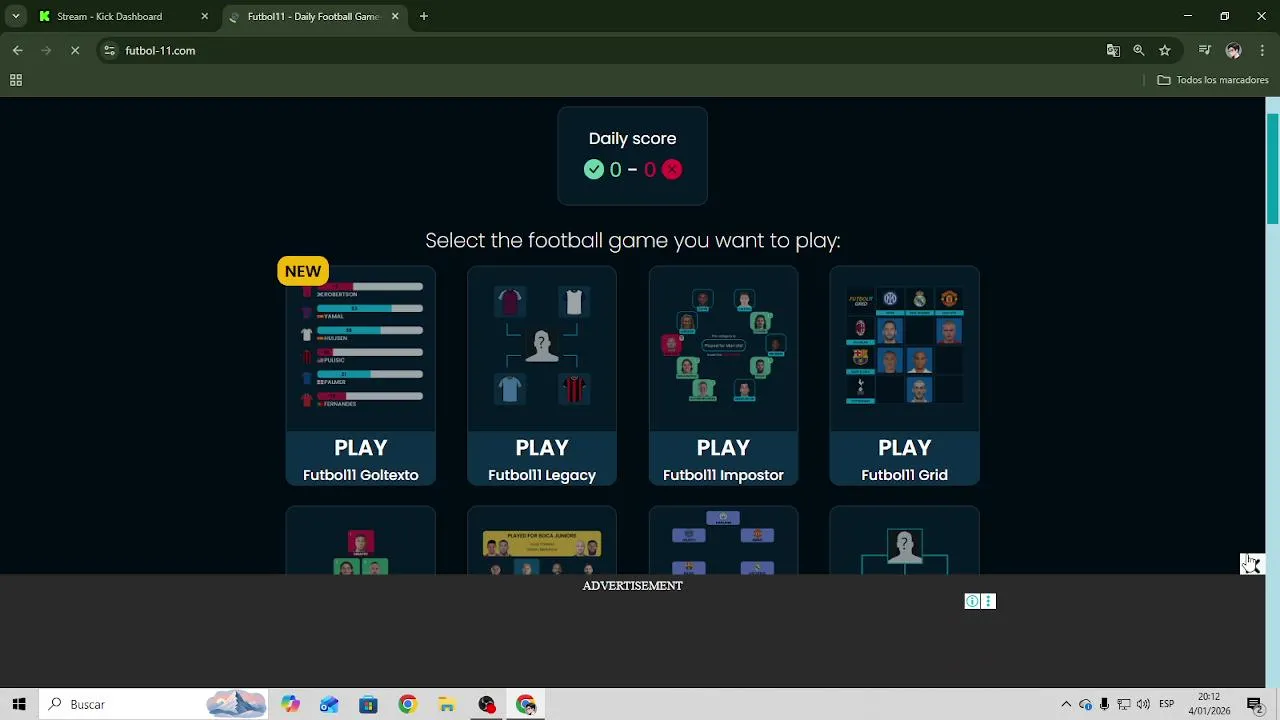Click the NEW badge on the Goltexto card
Image resolution: width=1280 pixels, height=720 pixels.
(x=303, y=271)
